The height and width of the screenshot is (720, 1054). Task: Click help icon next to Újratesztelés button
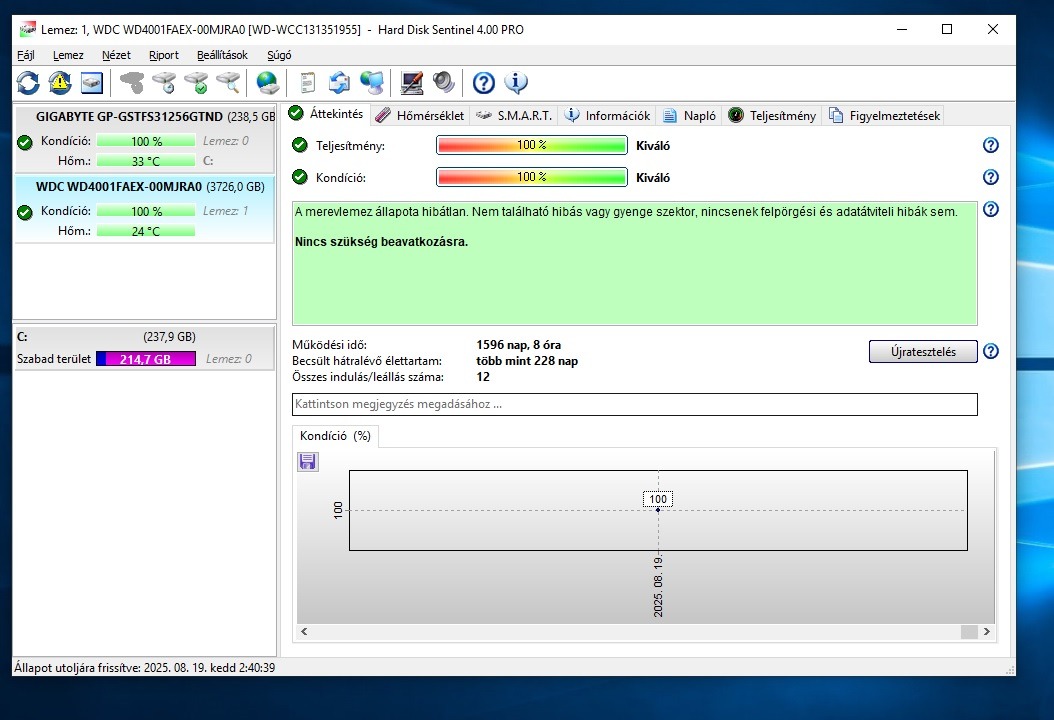click(x=991, y=351)
